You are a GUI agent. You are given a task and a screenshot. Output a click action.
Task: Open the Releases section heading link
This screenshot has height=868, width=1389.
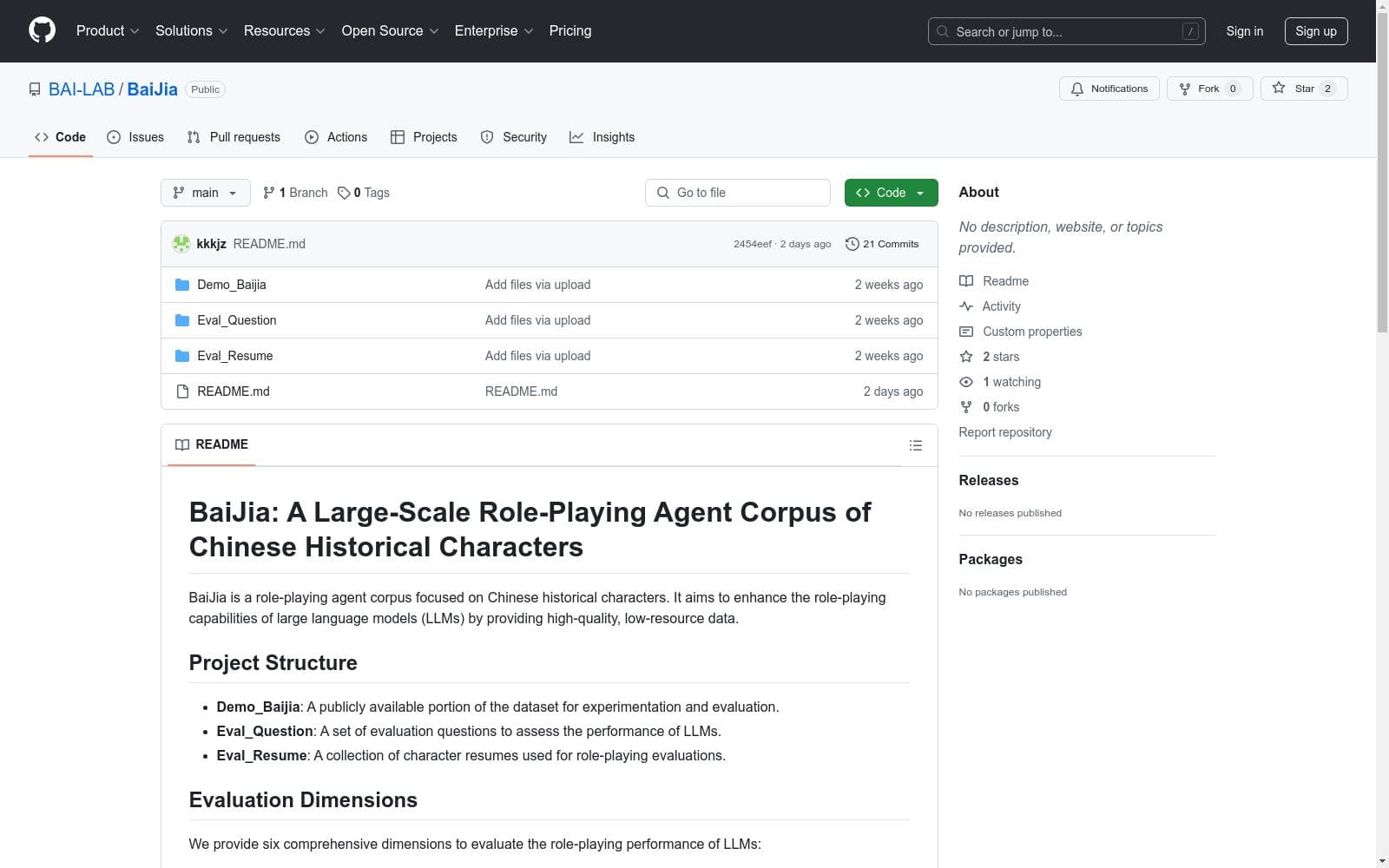pos(989,480)
